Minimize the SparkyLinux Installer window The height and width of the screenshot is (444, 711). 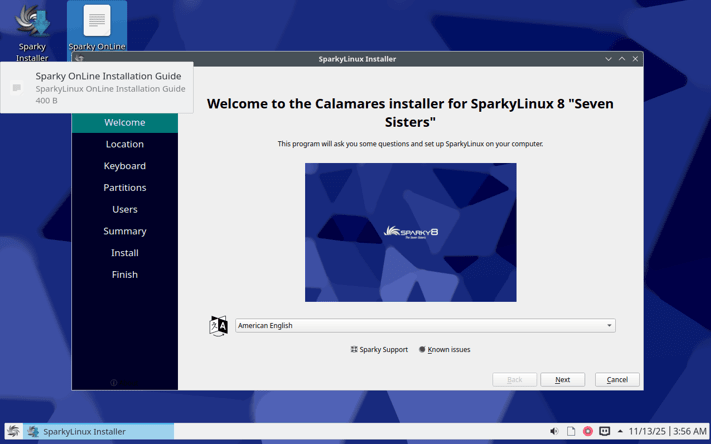tap(609, 59)
